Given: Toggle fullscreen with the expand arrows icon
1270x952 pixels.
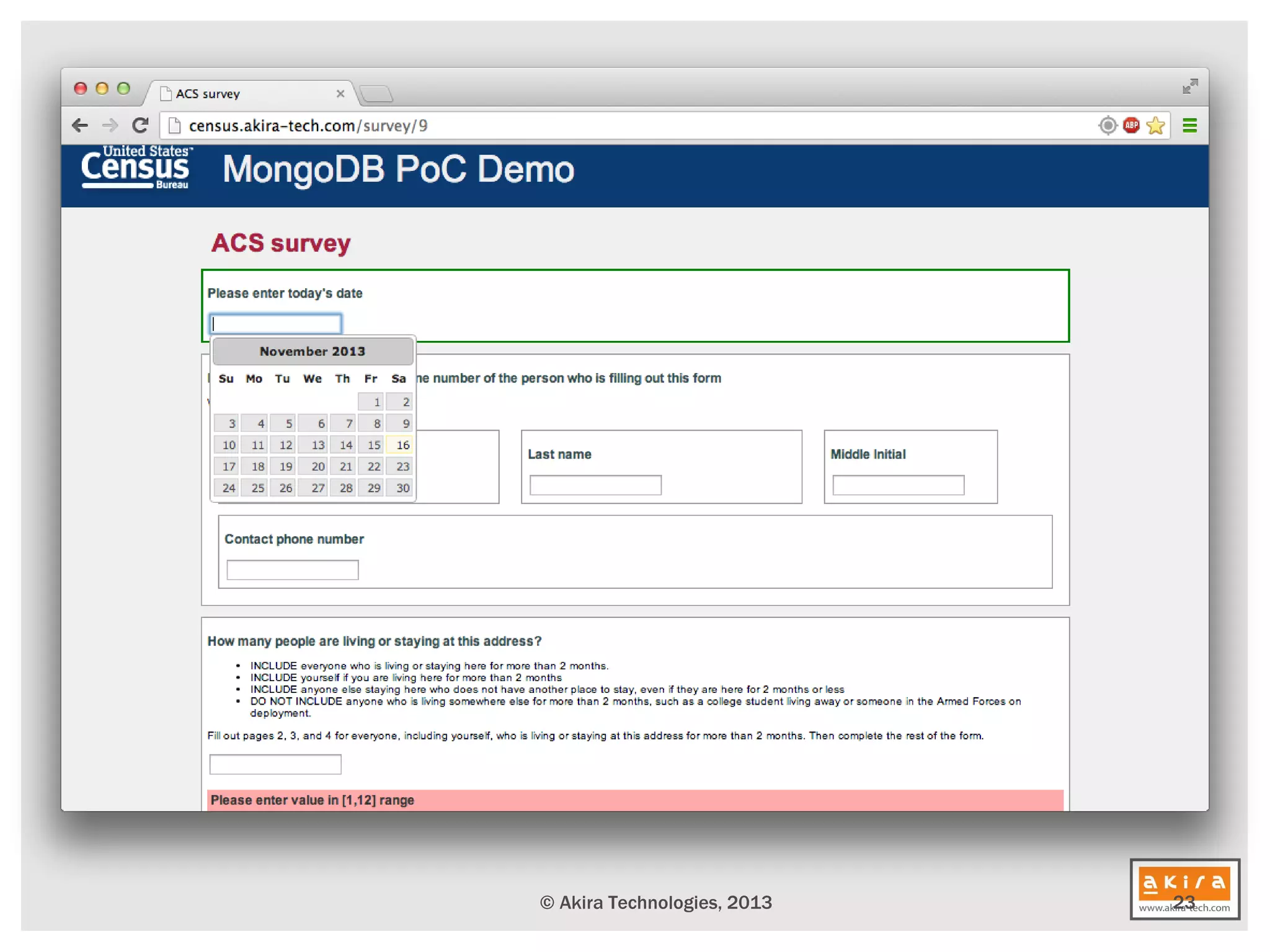Looking at the screenshot, I should tap(1189, 87).
